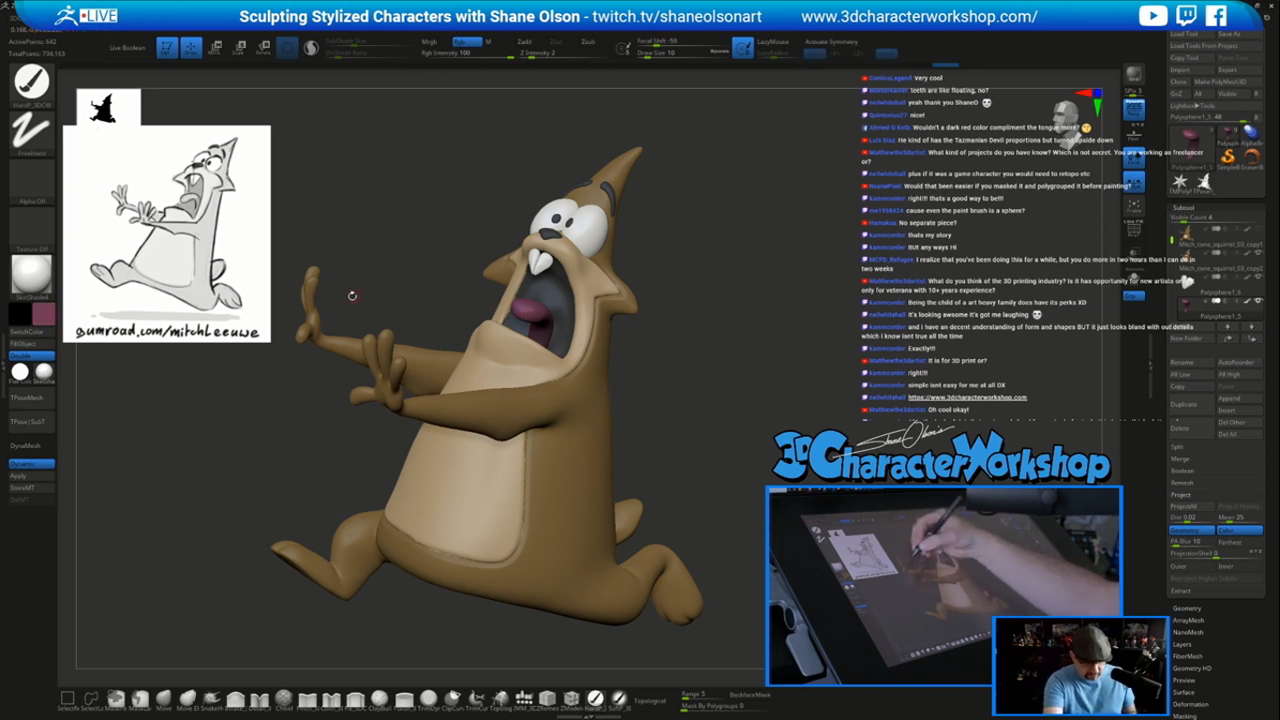Open Lightbox Tools
The image size is (1280, 720).
1216,106
